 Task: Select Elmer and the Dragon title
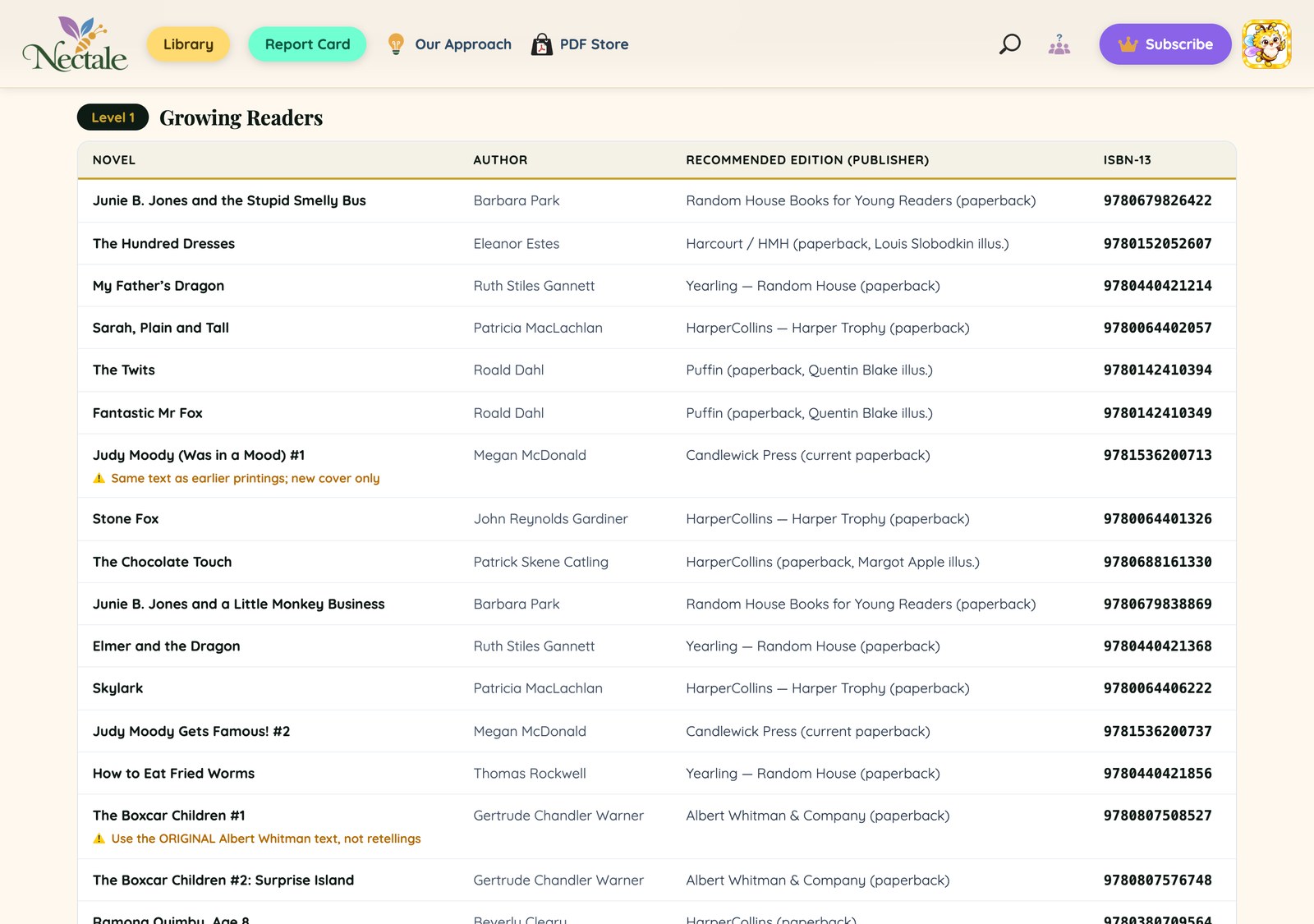[x=166, y=646]
